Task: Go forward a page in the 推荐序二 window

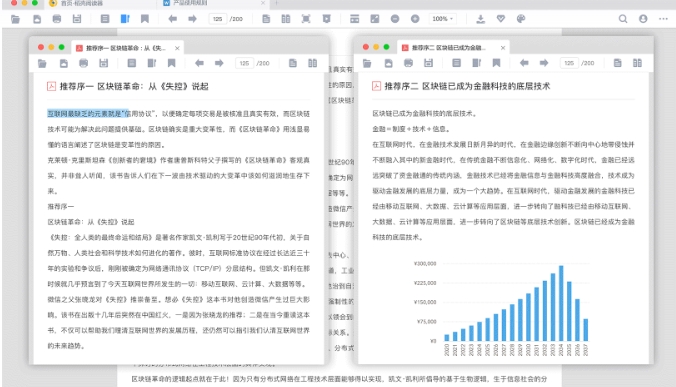Action: (x=544, y=63)
